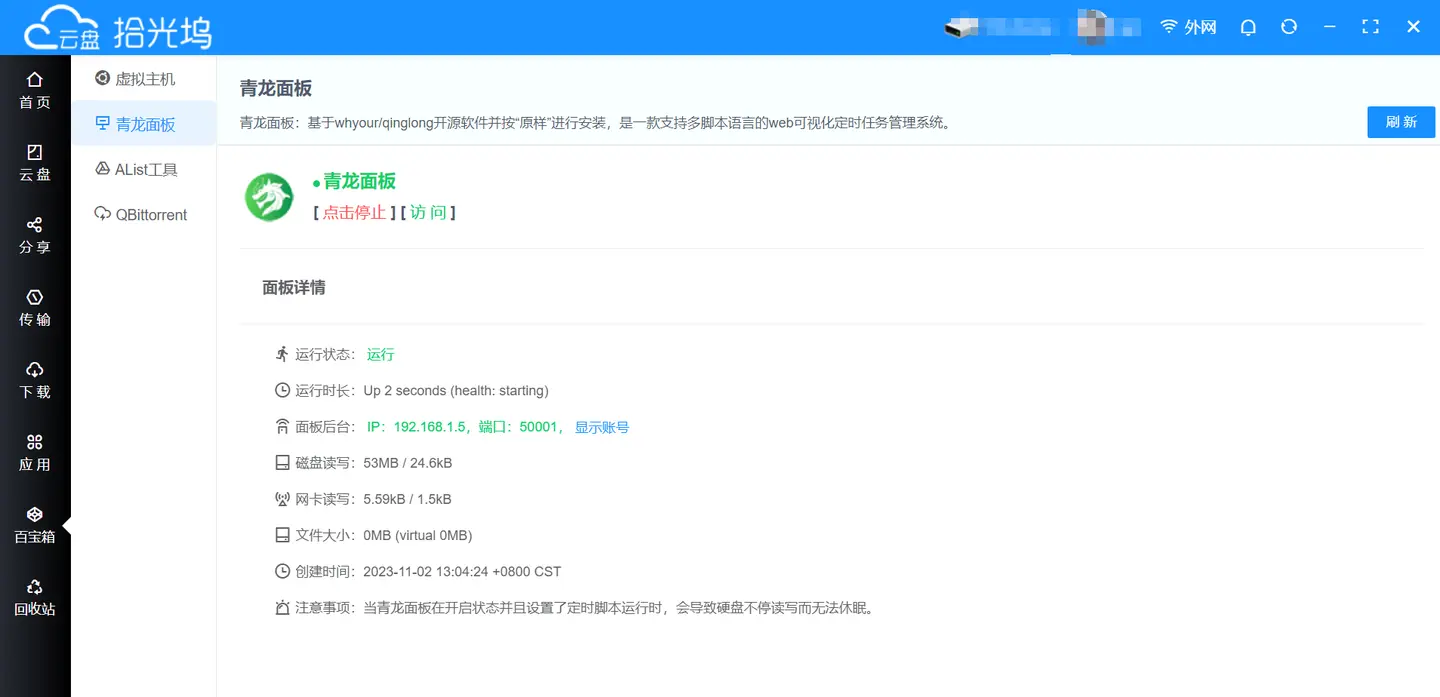The height and width of the screenshot is (697, 1440).
Task: Open notifications bell icon in title bar
Action: pos(1248,27)
